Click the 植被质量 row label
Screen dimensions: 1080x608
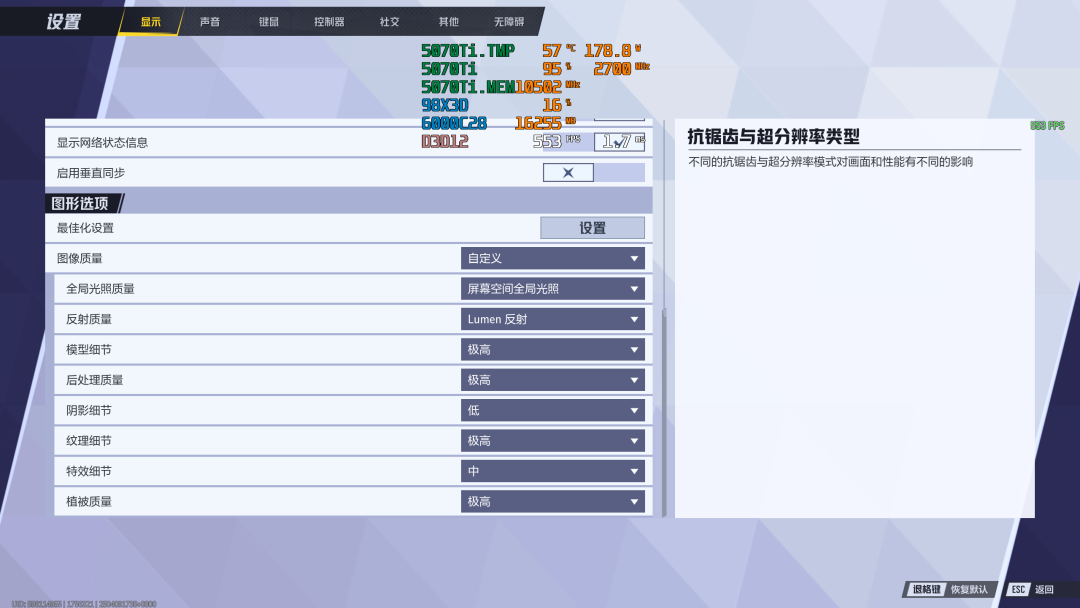tap(89, 501)
